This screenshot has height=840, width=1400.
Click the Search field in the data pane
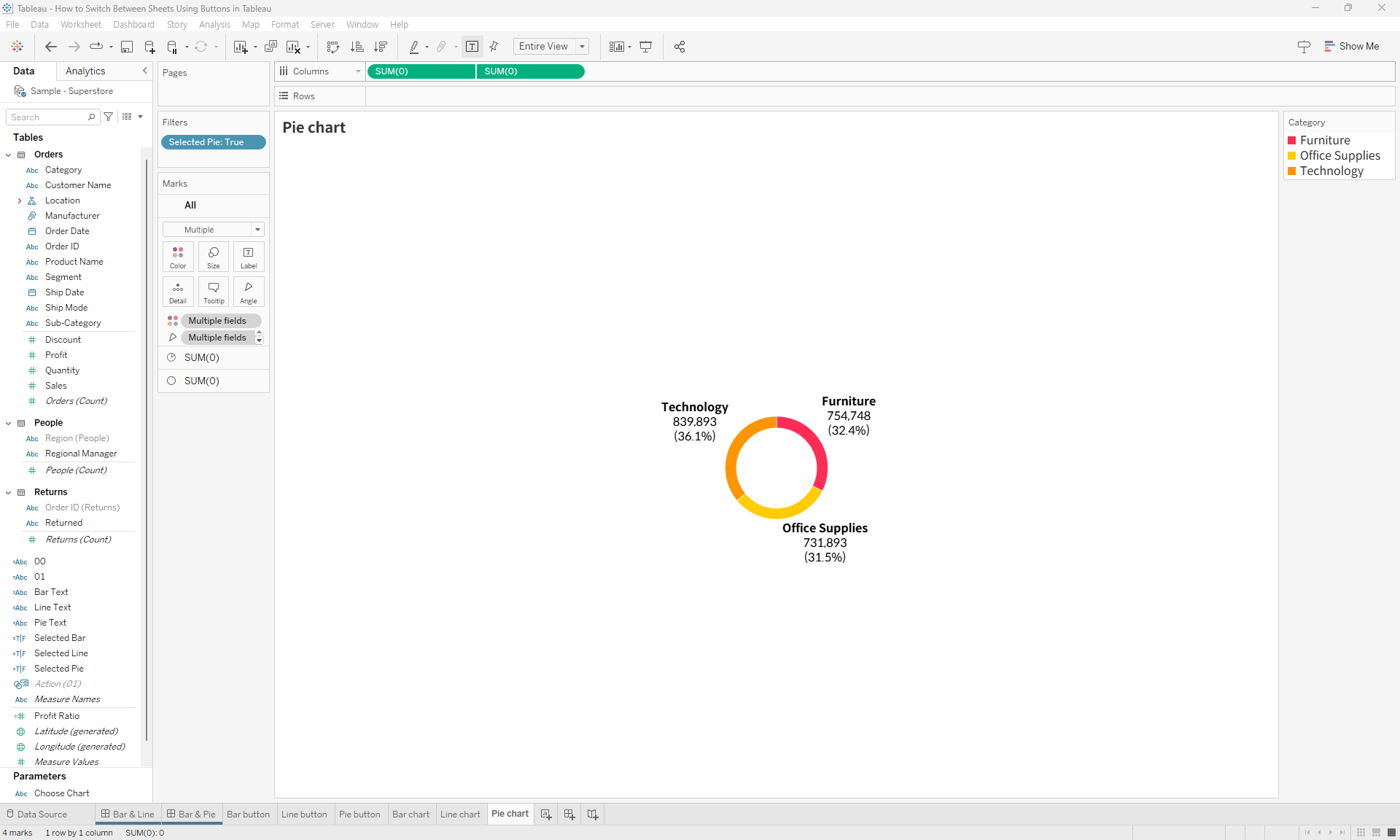(47, 117)
